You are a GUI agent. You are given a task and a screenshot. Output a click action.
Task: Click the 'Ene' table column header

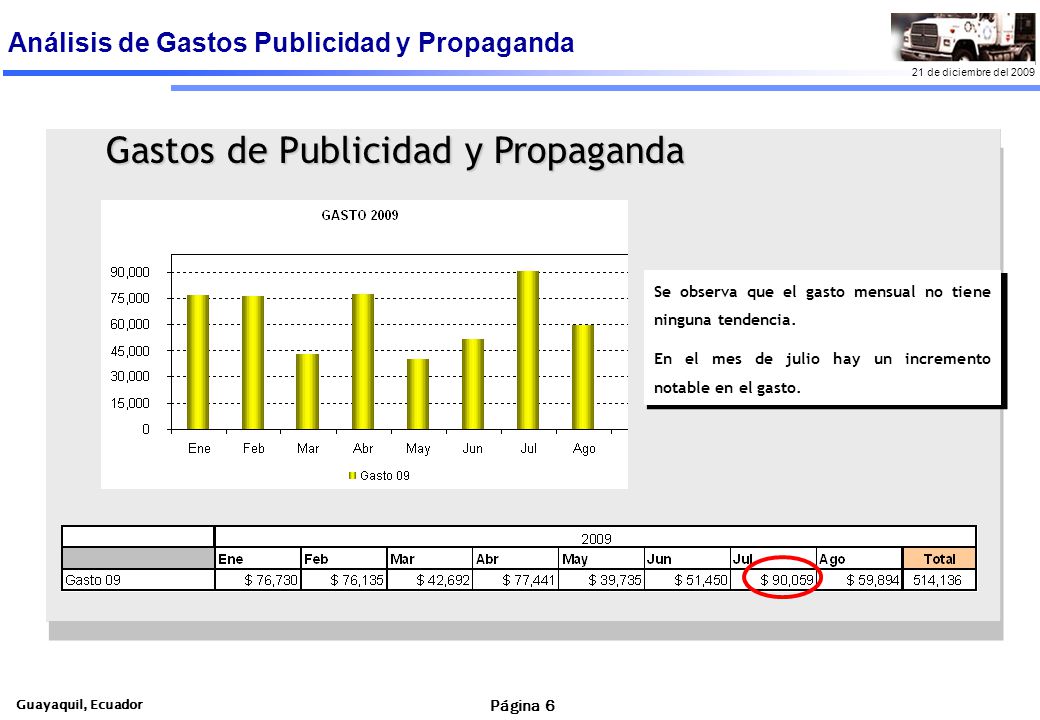tap(257, 559)
